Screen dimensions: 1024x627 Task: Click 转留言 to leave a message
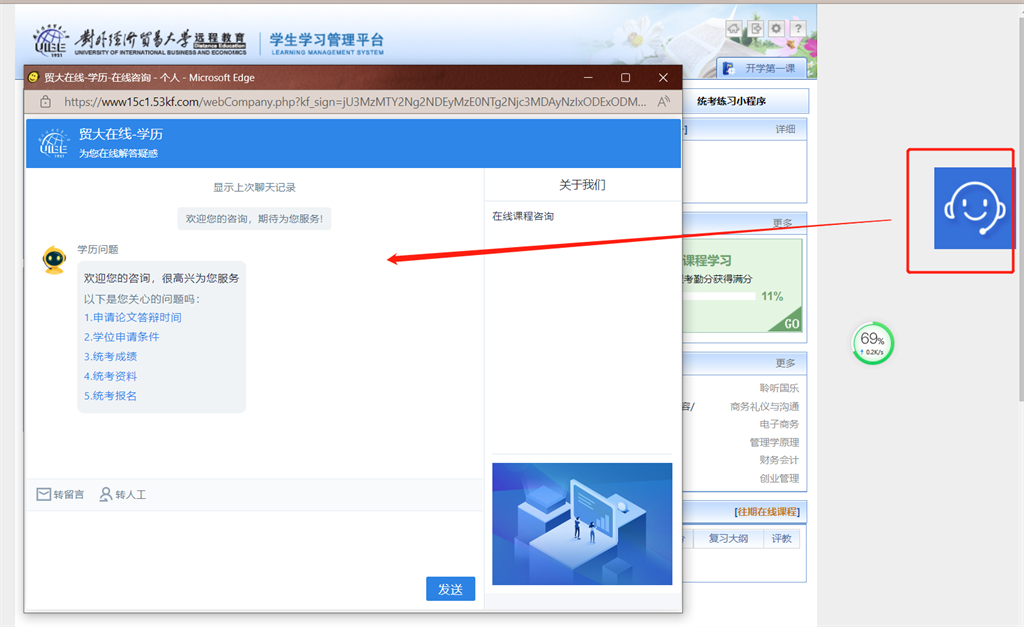pos(60,494)
